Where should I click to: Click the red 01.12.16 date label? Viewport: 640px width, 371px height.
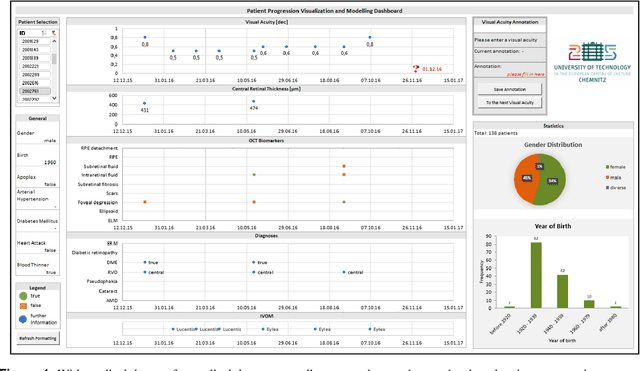coord(432,69)
